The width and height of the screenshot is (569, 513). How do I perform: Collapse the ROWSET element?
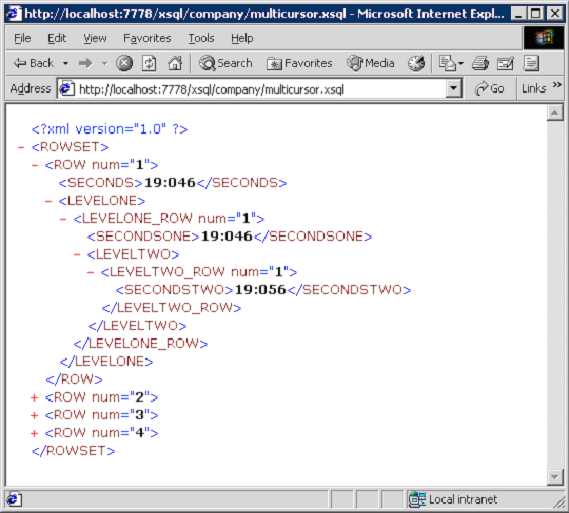coord(21,147)
